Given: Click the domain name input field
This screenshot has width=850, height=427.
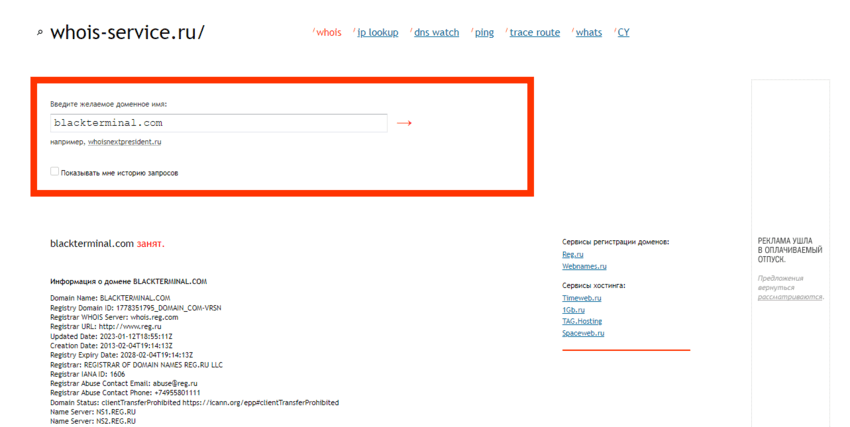Looking at the screenshot, I should tap(218, 123).
